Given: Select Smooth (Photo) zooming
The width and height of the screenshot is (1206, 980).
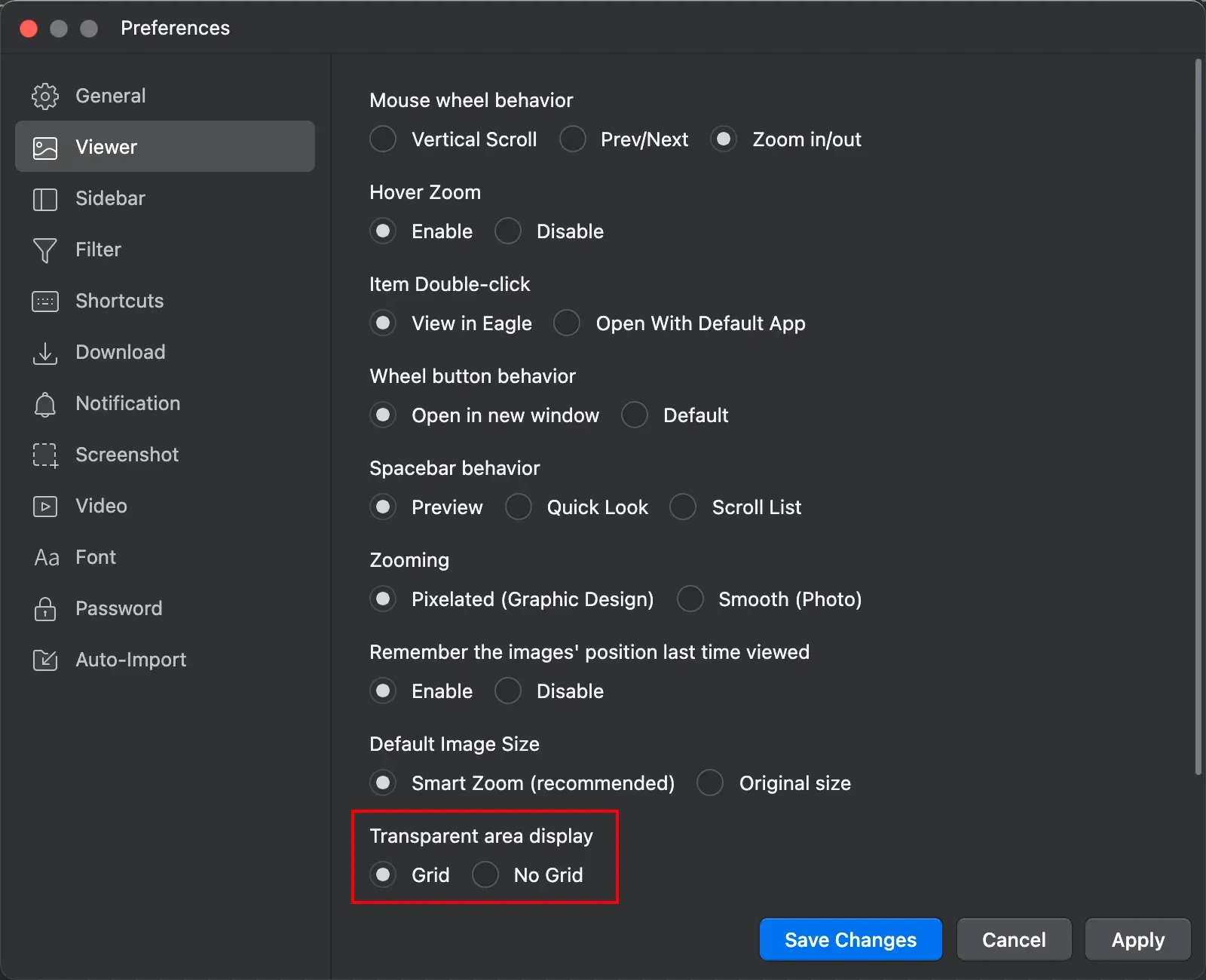Looking at the screenshot, I should [690, 599].
